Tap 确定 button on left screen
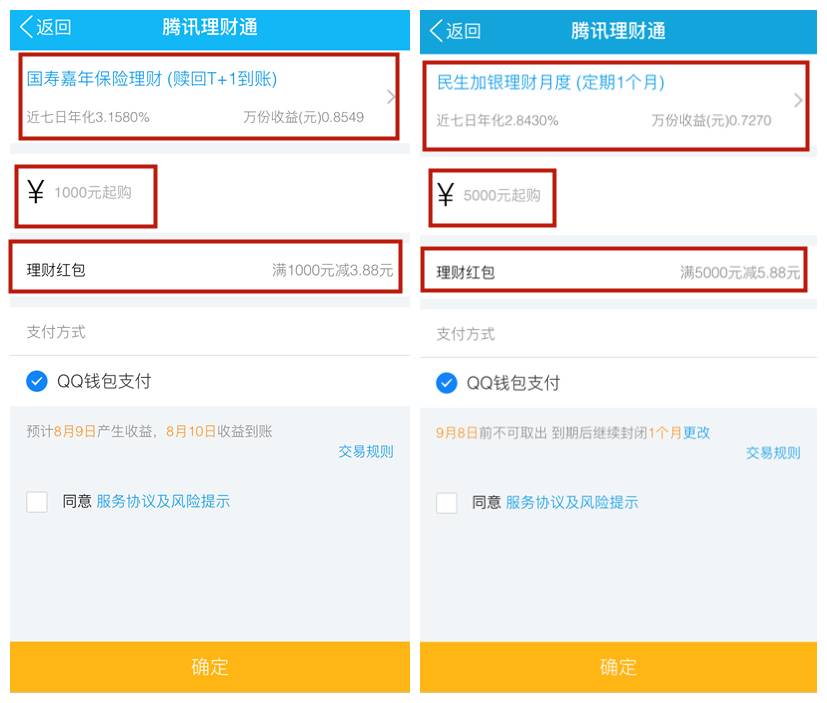Viewport: 827px width, 703px height. [210, 667]
